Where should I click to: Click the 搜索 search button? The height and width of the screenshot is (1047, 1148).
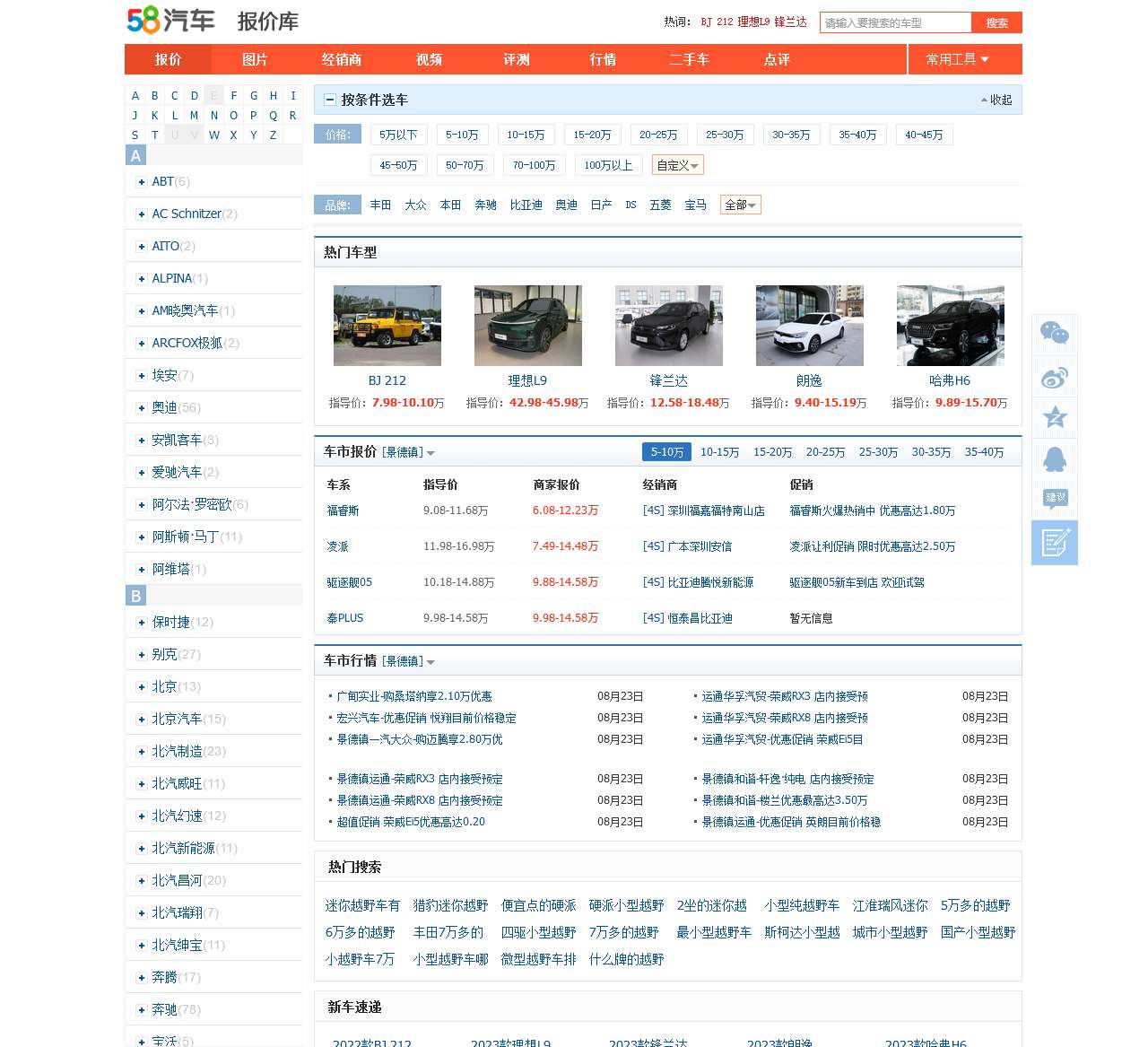coord(996,22)
